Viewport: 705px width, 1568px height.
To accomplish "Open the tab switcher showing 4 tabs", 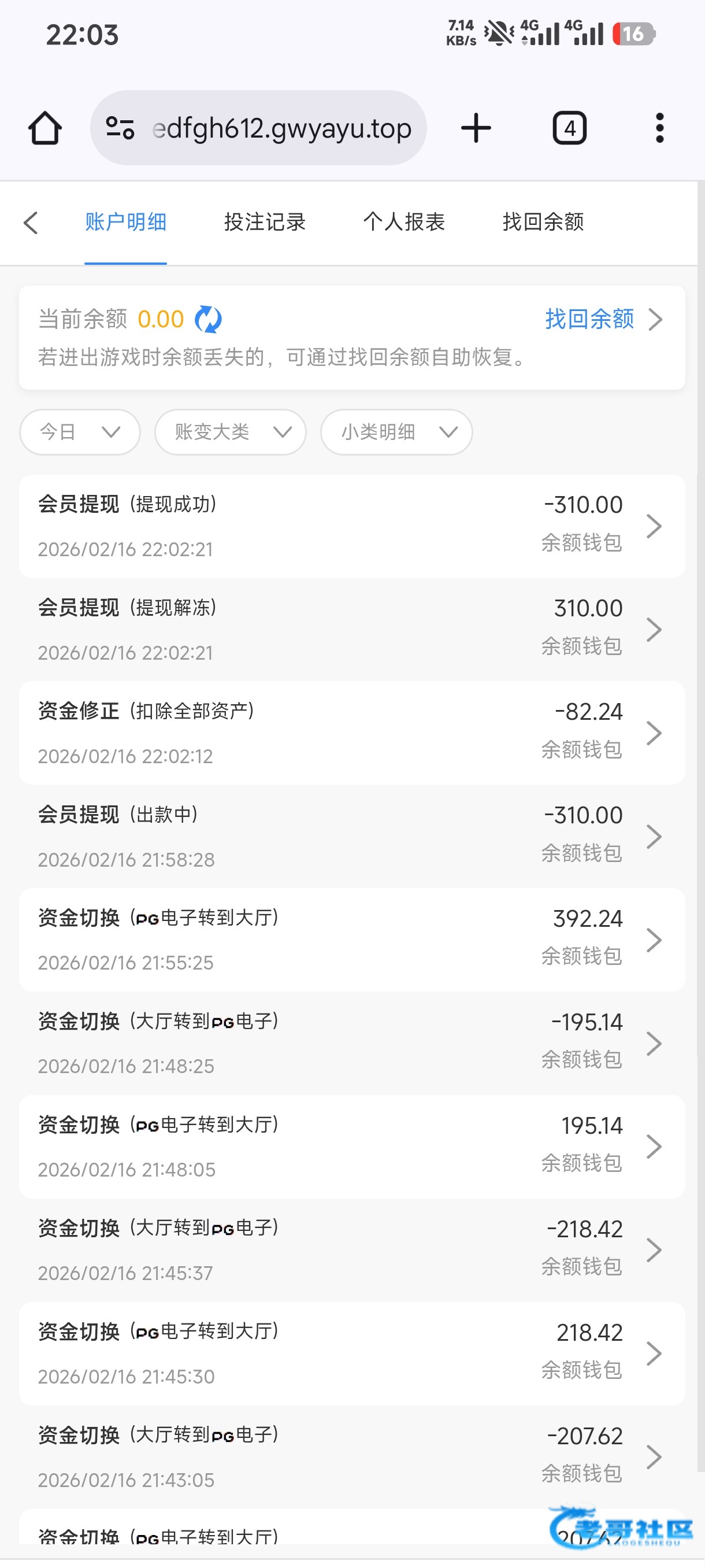I will pos(569,128).
